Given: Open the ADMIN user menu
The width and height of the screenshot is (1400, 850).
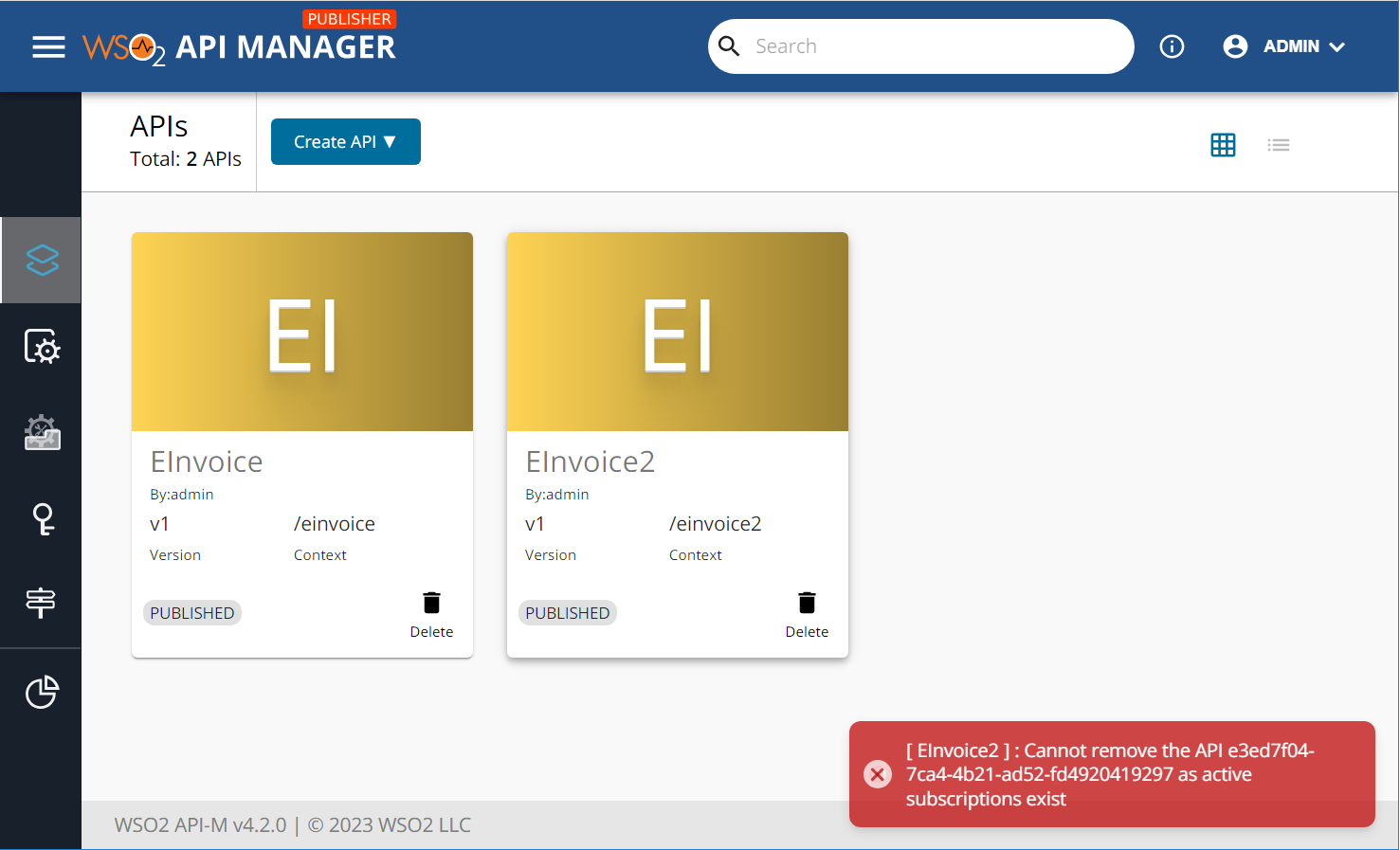Looking at the screenshot, I should click(1284, 46).
